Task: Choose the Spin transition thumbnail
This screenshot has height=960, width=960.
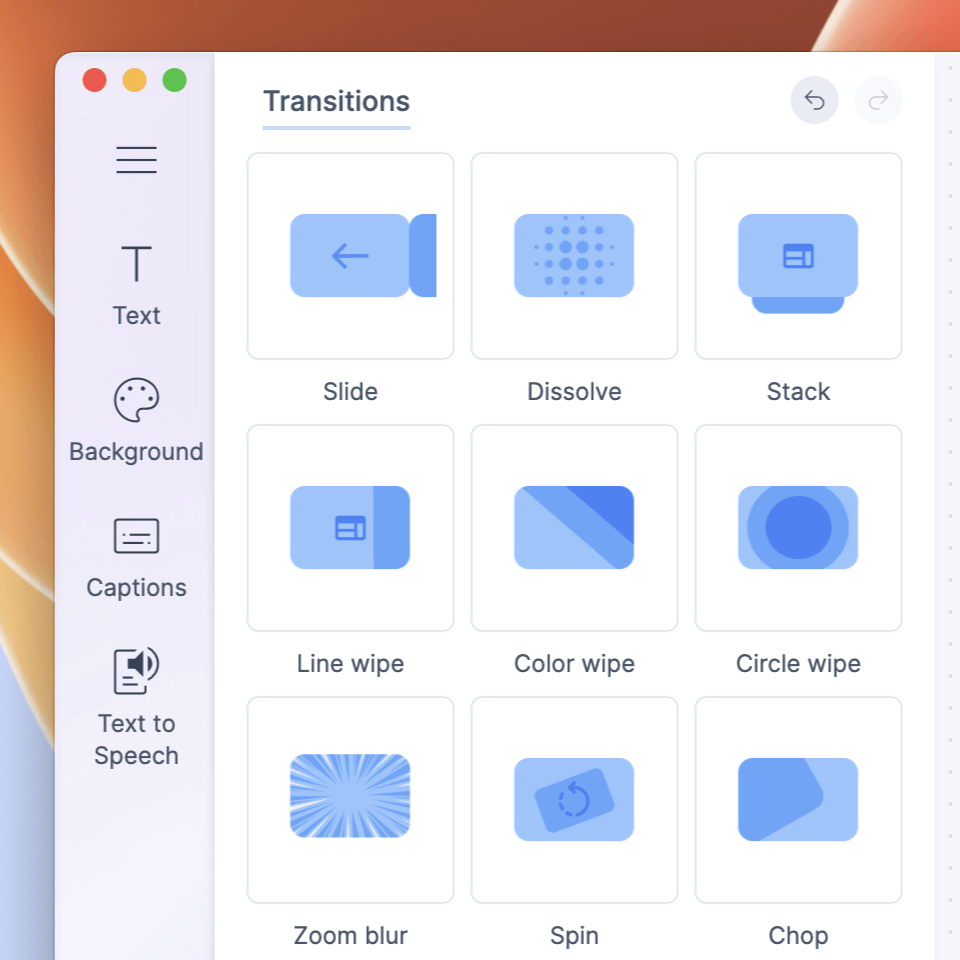Action: pyautogui.click(x=574, y=800)
